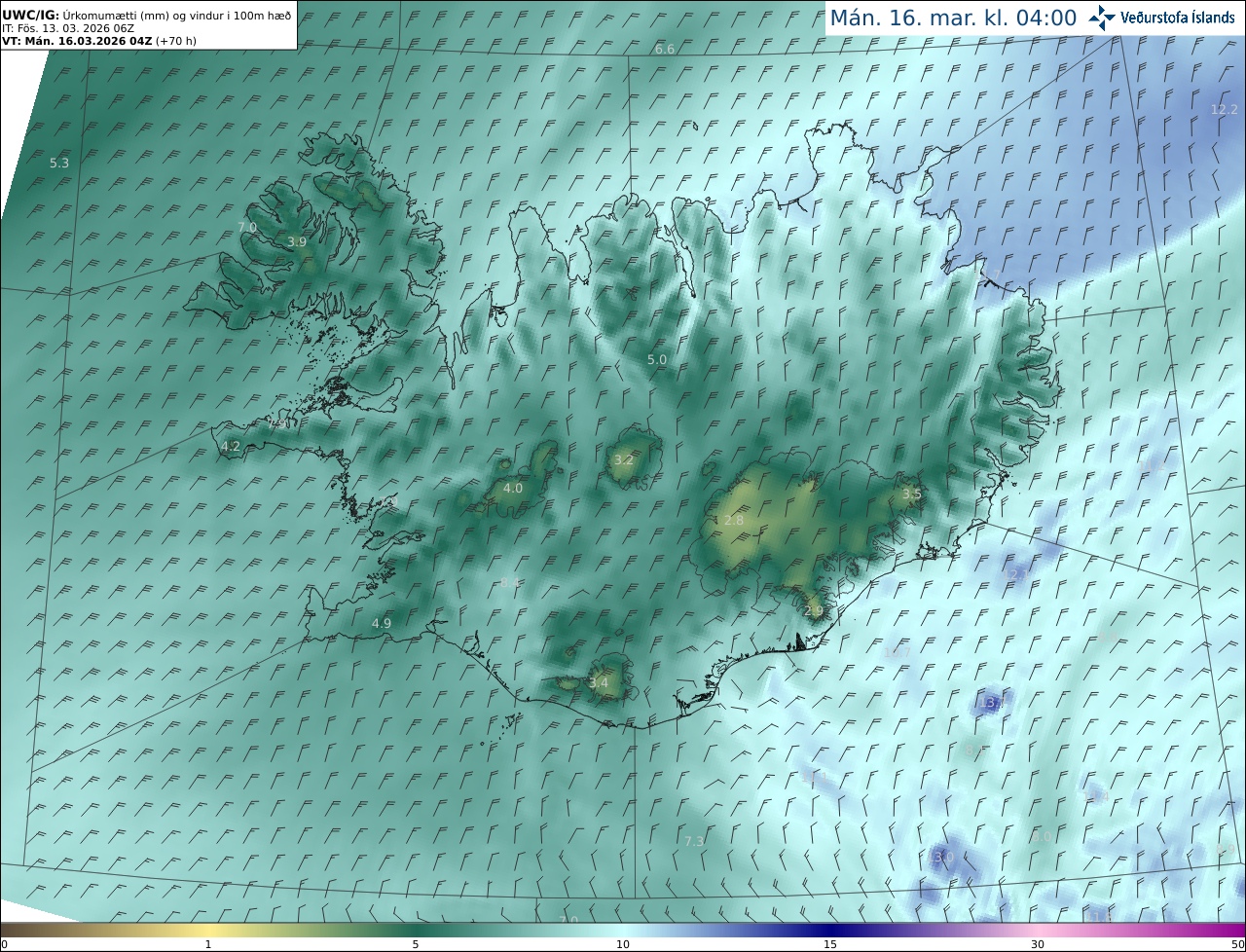Viewport: 1246px width, 952px height.
Task: Click the 7.3 value south of Iceland
Action: [694, 841]
